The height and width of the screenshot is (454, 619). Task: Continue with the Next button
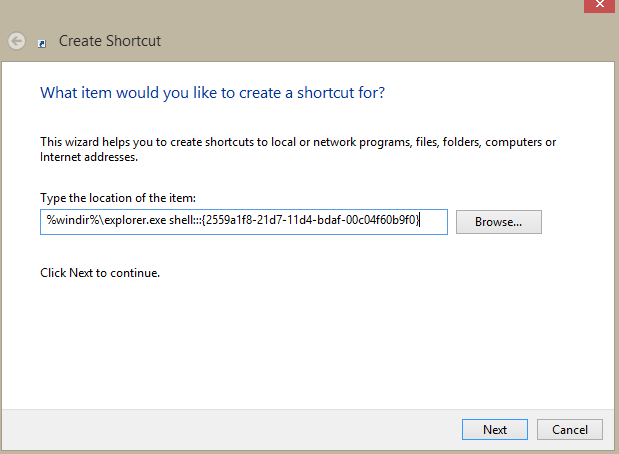pos(495,430)
